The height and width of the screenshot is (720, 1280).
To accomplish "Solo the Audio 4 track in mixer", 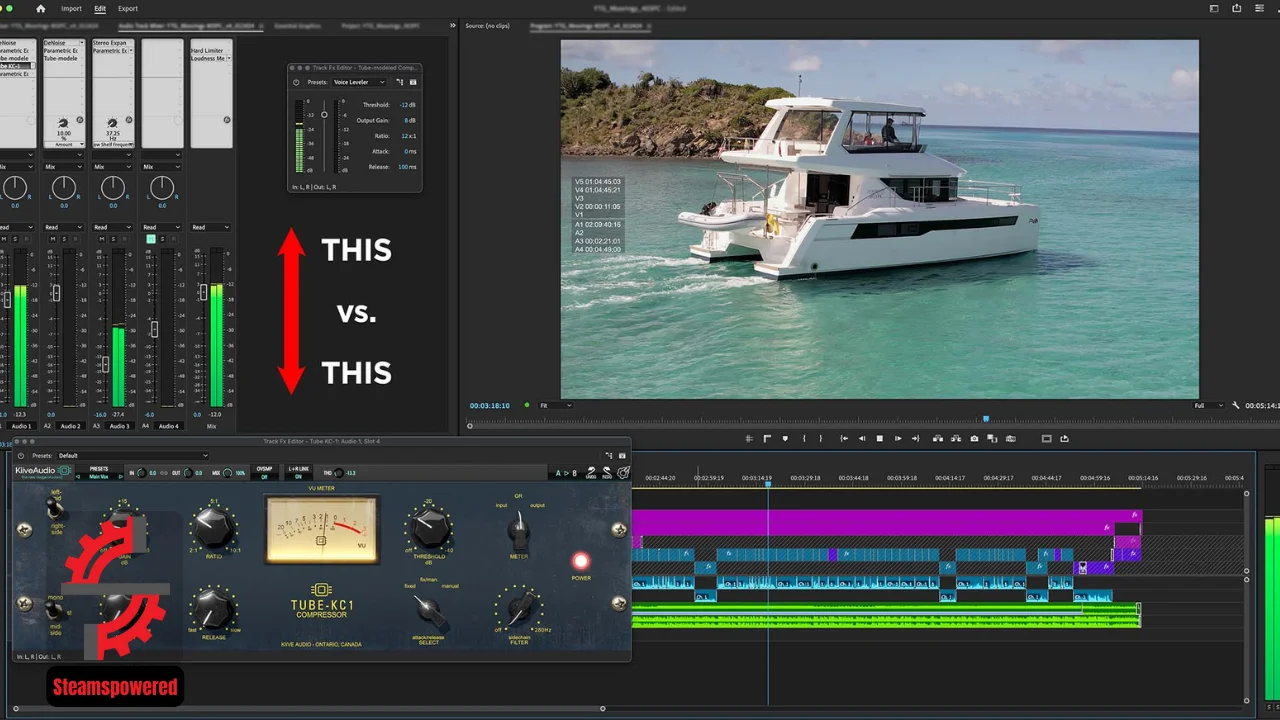I will (x=162, y=239).
